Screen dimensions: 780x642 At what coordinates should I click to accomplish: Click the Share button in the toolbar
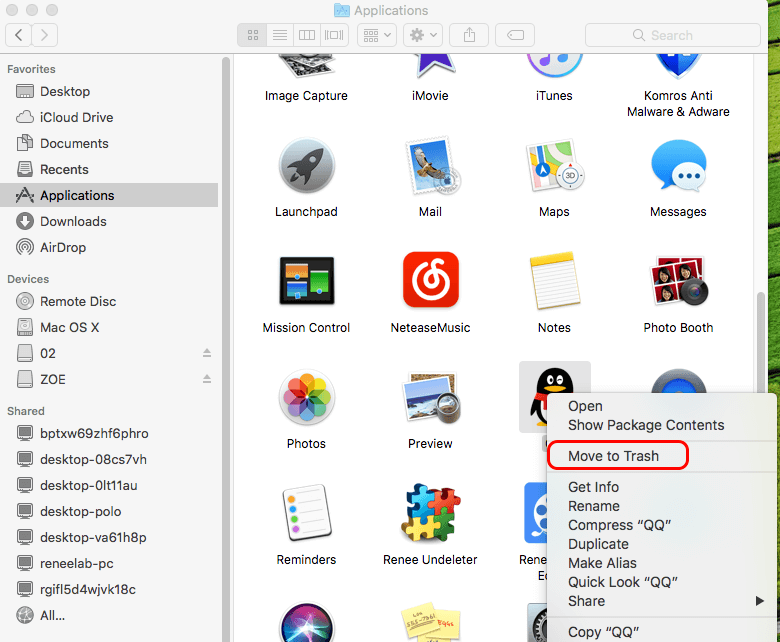click(x=470, y=35)
